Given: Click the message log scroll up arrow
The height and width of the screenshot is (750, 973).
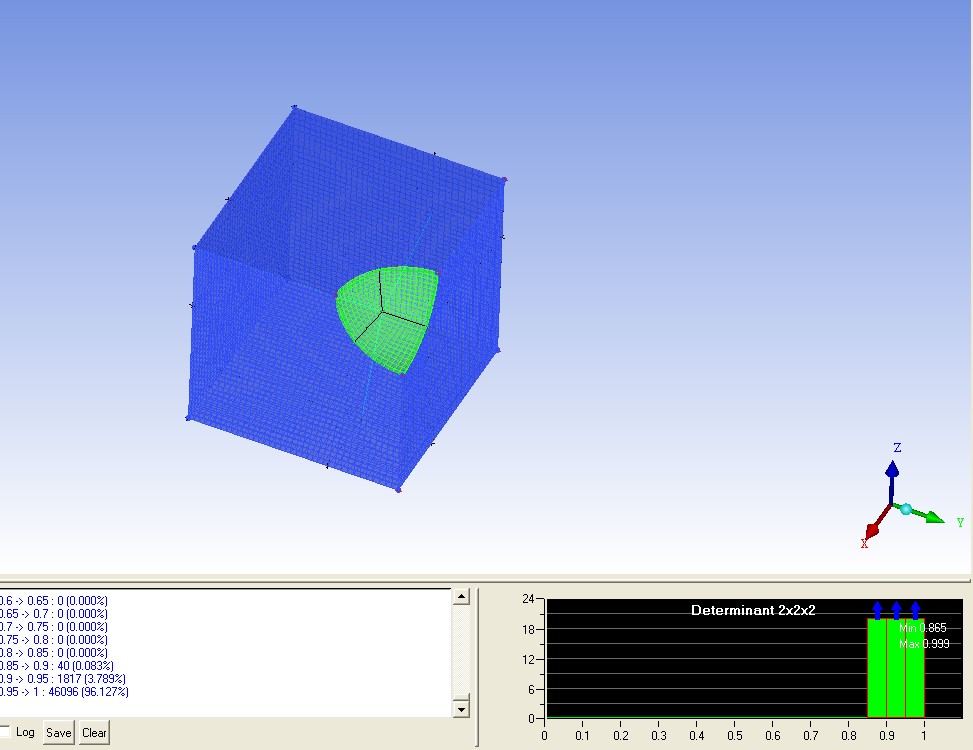Looking at the screenshot, I should (461, 597).
